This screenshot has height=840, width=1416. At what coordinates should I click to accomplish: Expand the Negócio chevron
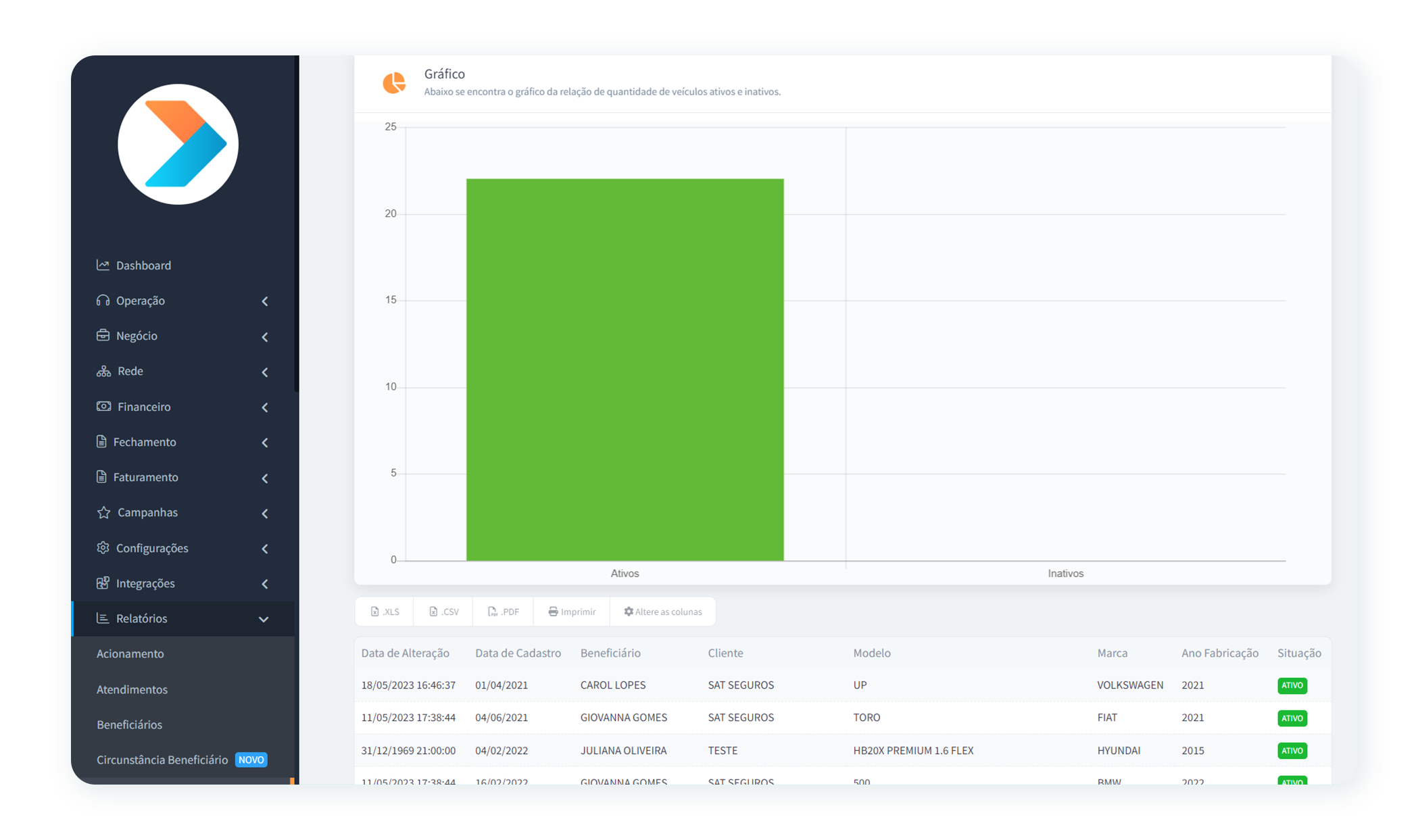[x=265, y=337]
